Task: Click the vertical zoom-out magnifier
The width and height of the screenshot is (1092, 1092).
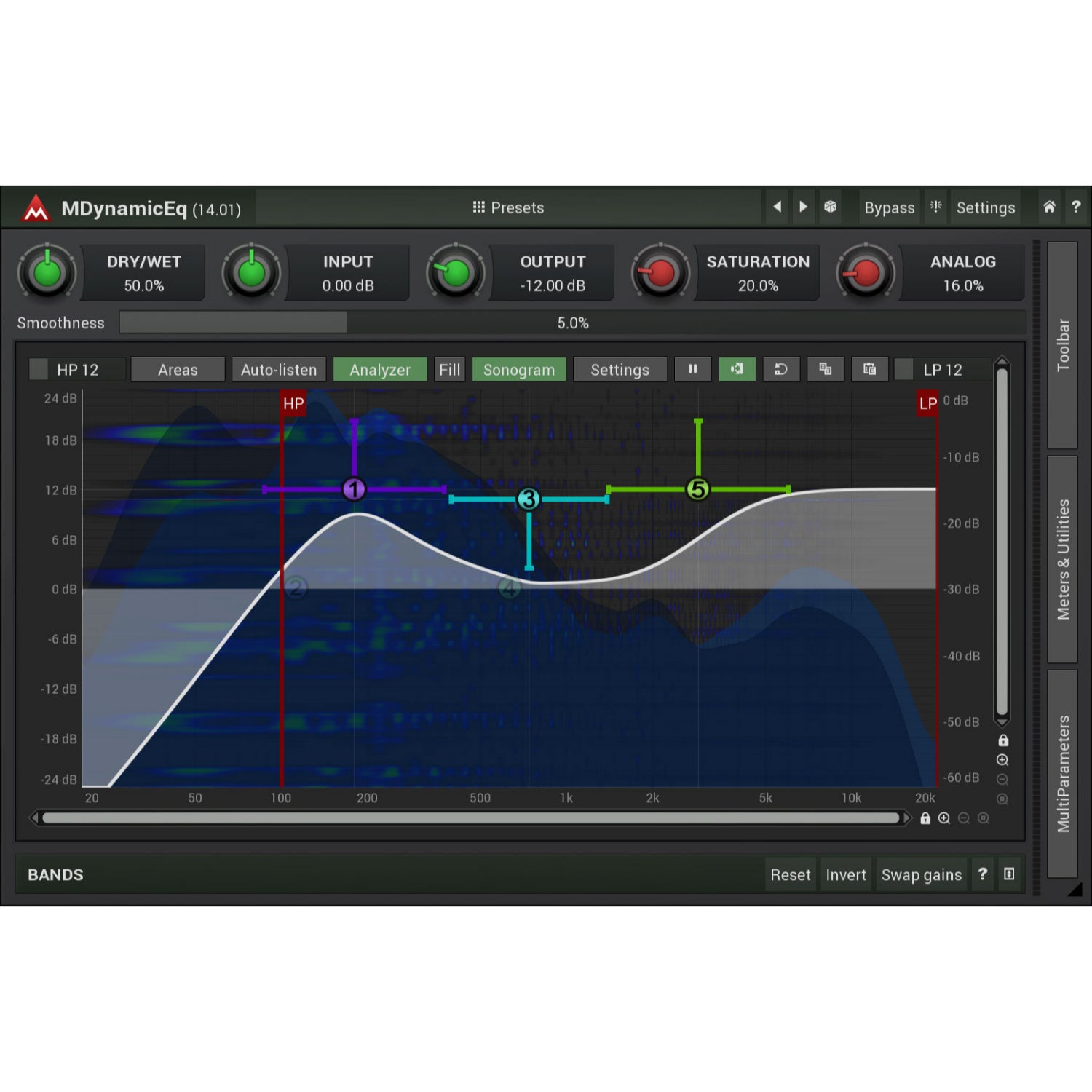Action: coord(1002,779)
